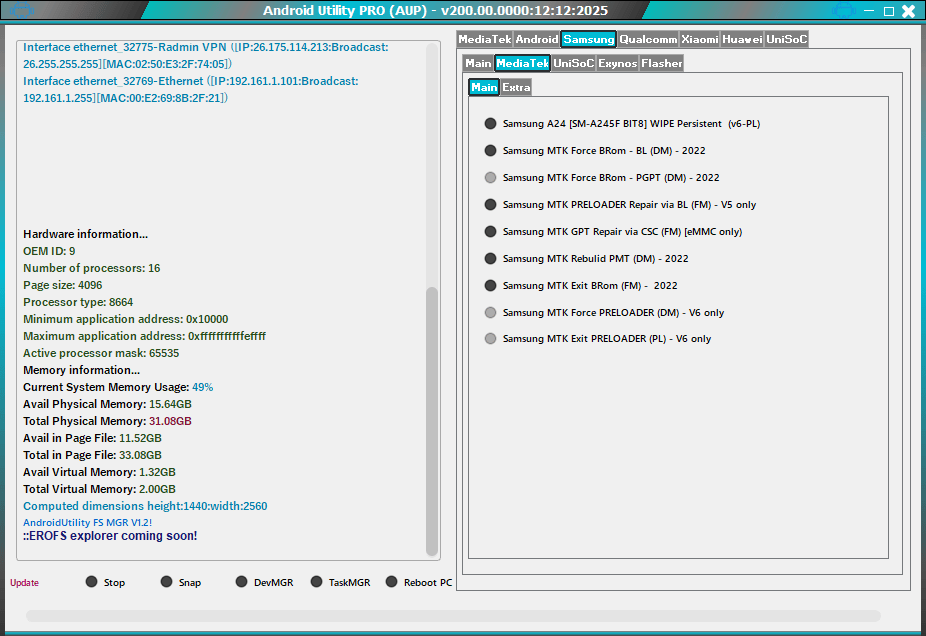926x636 pixels.
Task: Switch to the Qualcomm brand tab
Action: tap(648, 39)
